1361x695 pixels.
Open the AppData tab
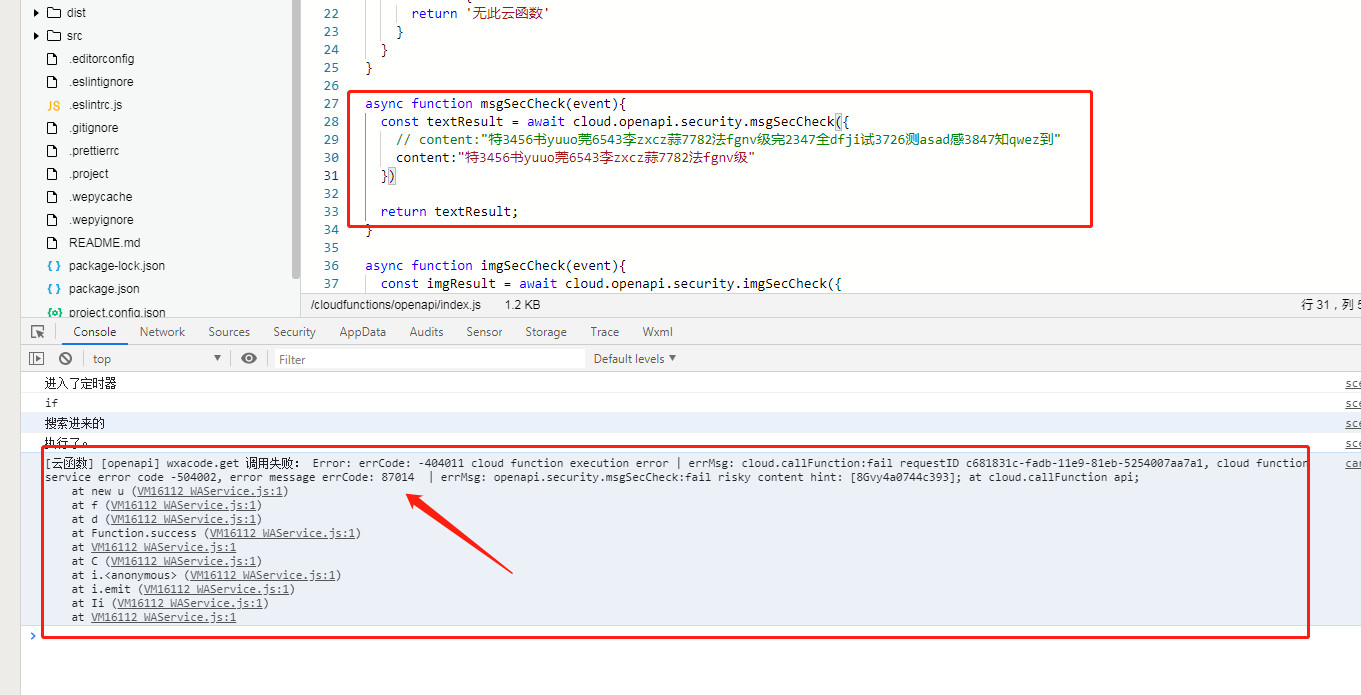pos(362,332)
